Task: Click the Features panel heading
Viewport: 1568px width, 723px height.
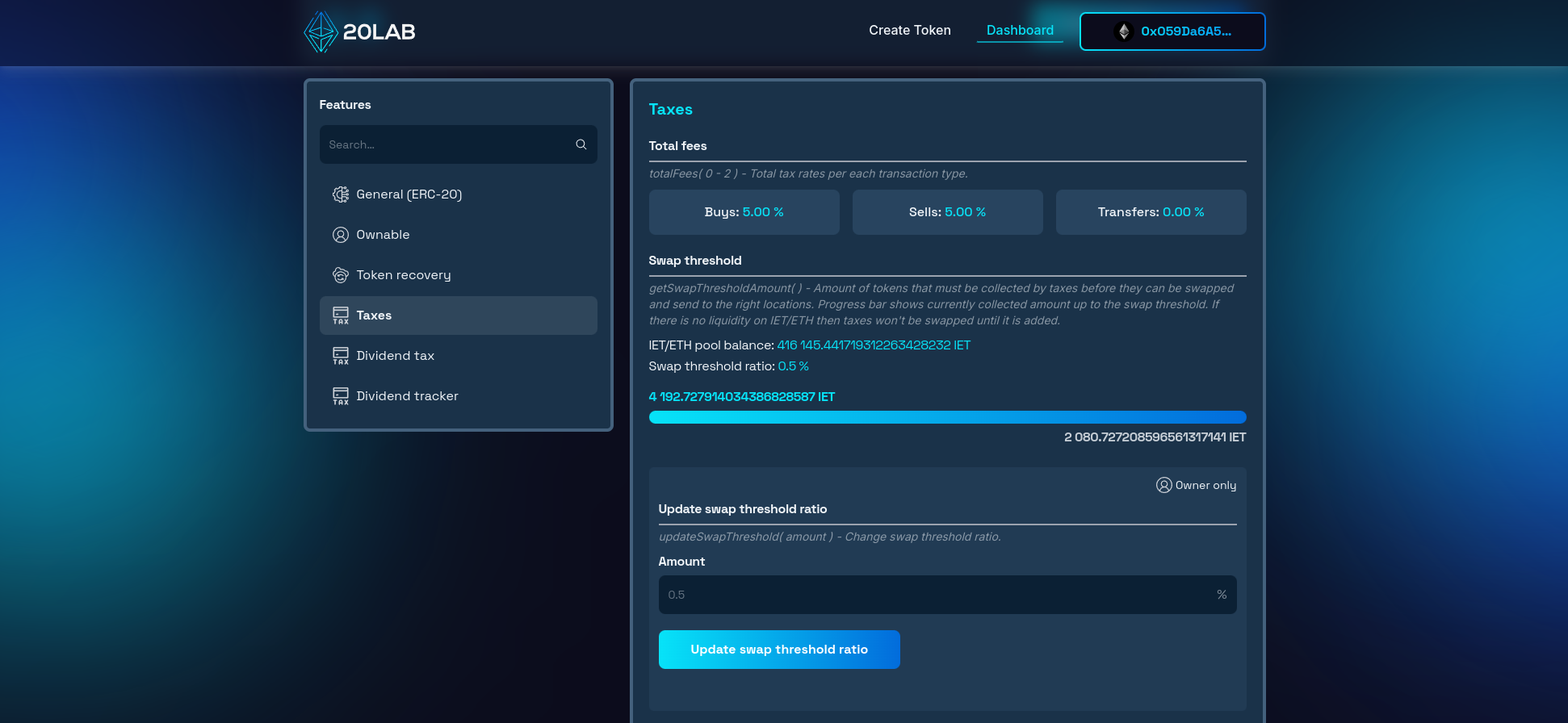Action: pyautogui.click(x=345, y=105)
